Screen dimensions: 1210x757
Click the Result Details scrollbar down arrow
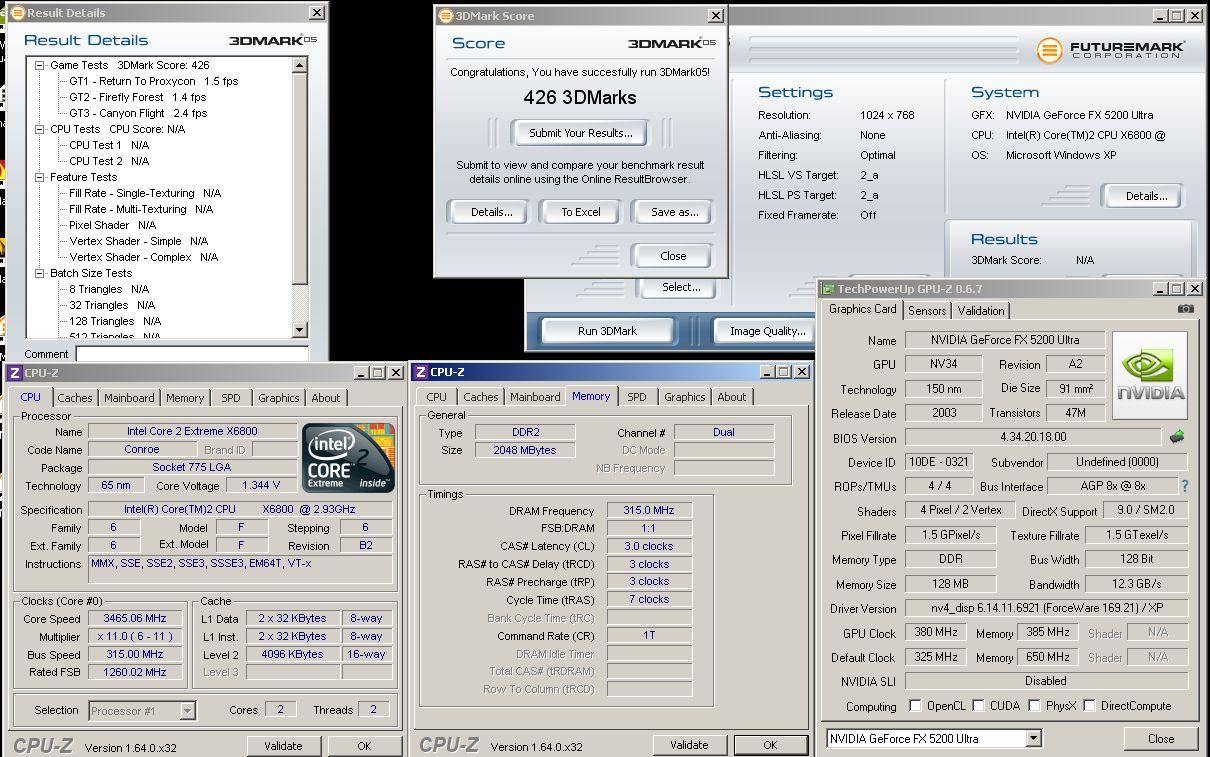pyautogui.click(x=300, y=330)
